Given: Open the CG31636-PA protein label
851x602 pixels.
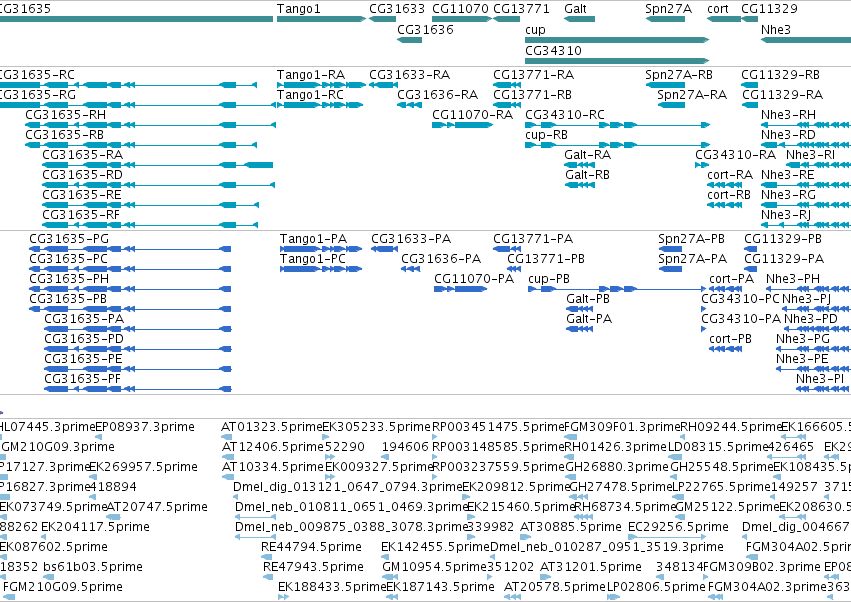Looking at the screenshot, I should 441,259.
